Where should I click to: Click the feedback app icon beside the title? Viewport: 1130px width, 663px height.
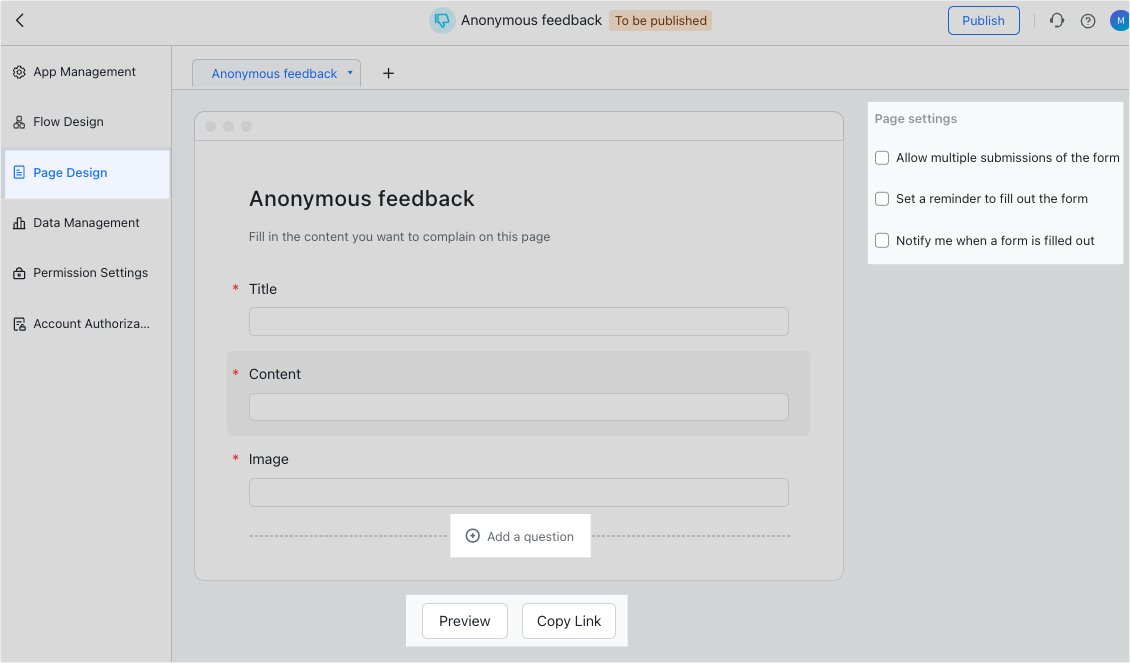(x=441, y=20)
